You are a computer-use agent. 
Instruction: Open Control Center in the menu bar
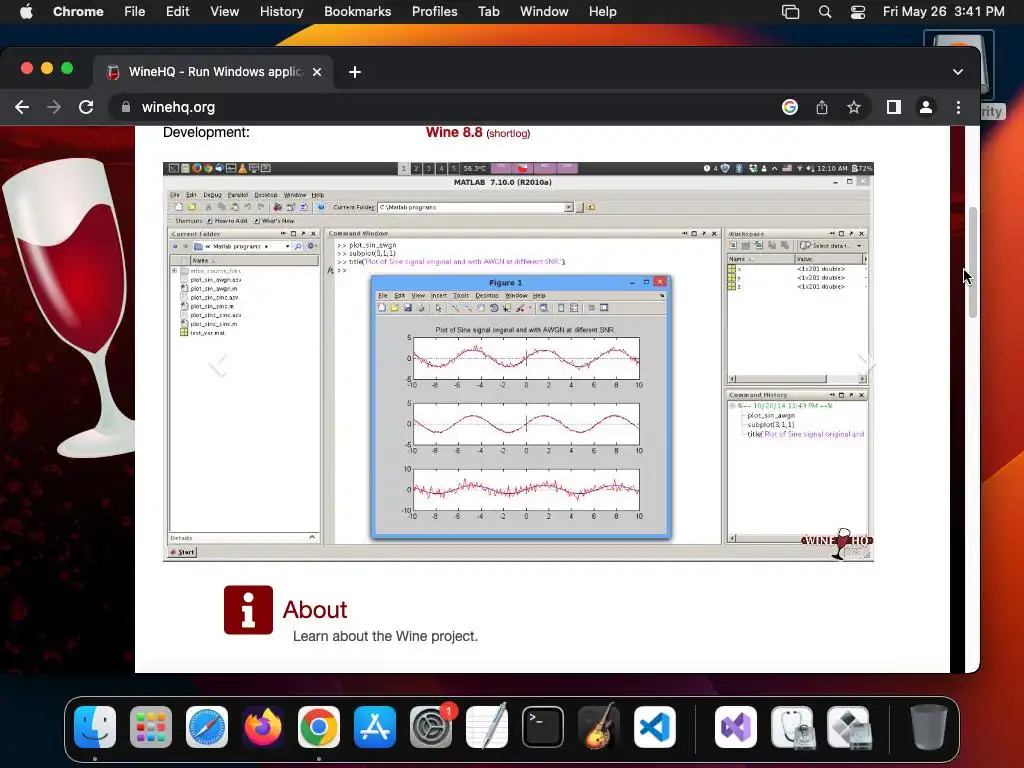pos(857,12)
